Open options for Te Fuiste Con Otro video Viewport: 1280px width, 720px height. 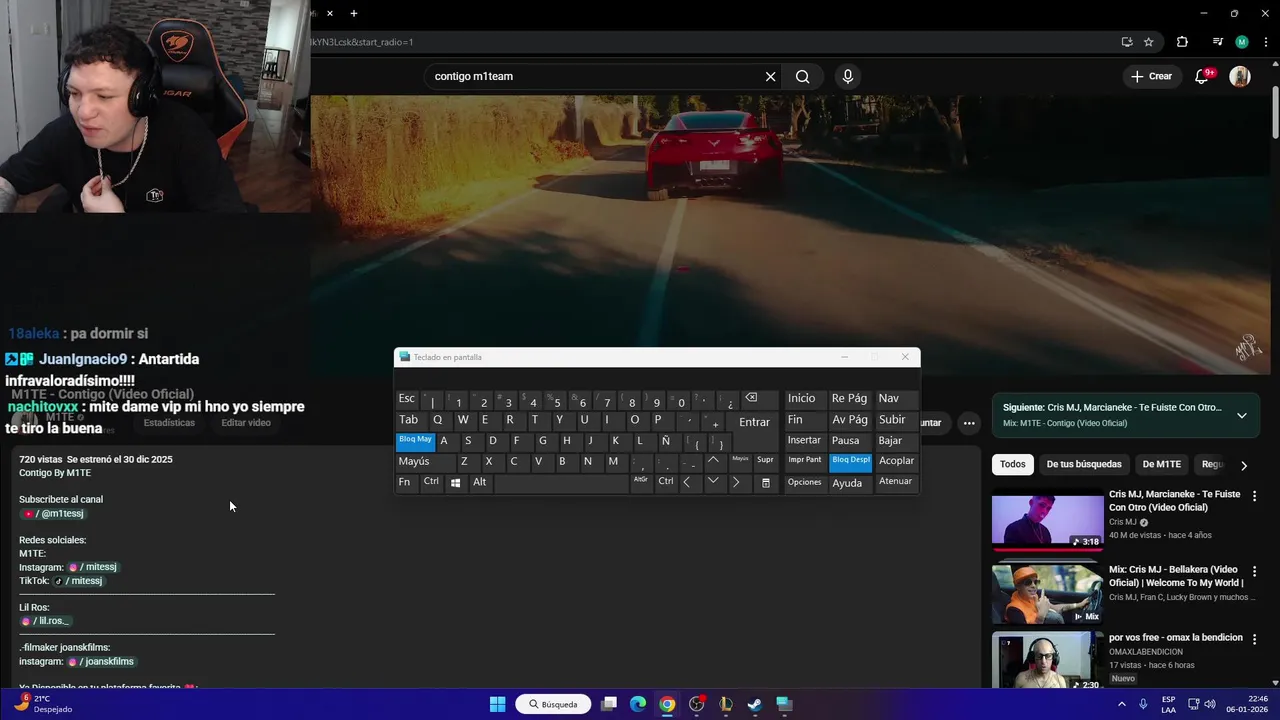point(1254,495)
